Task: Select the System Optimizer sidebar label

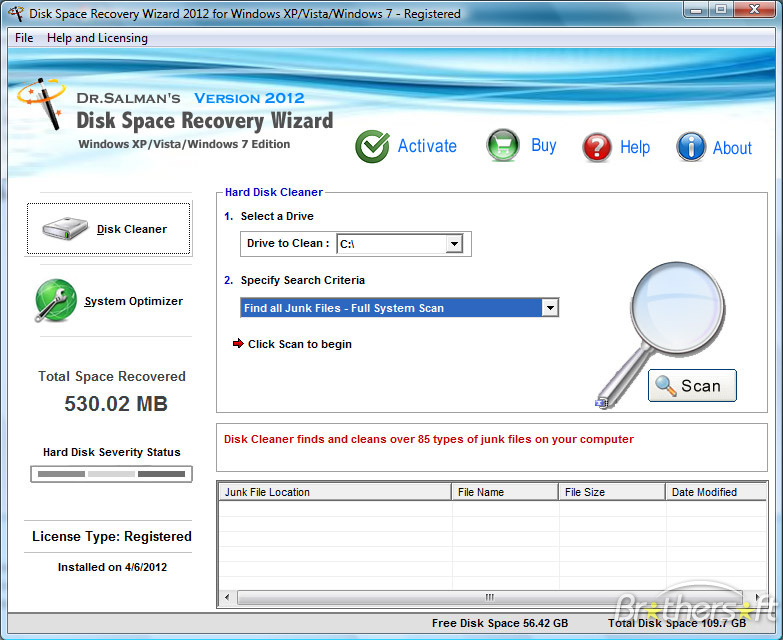Action: [133, 301]
